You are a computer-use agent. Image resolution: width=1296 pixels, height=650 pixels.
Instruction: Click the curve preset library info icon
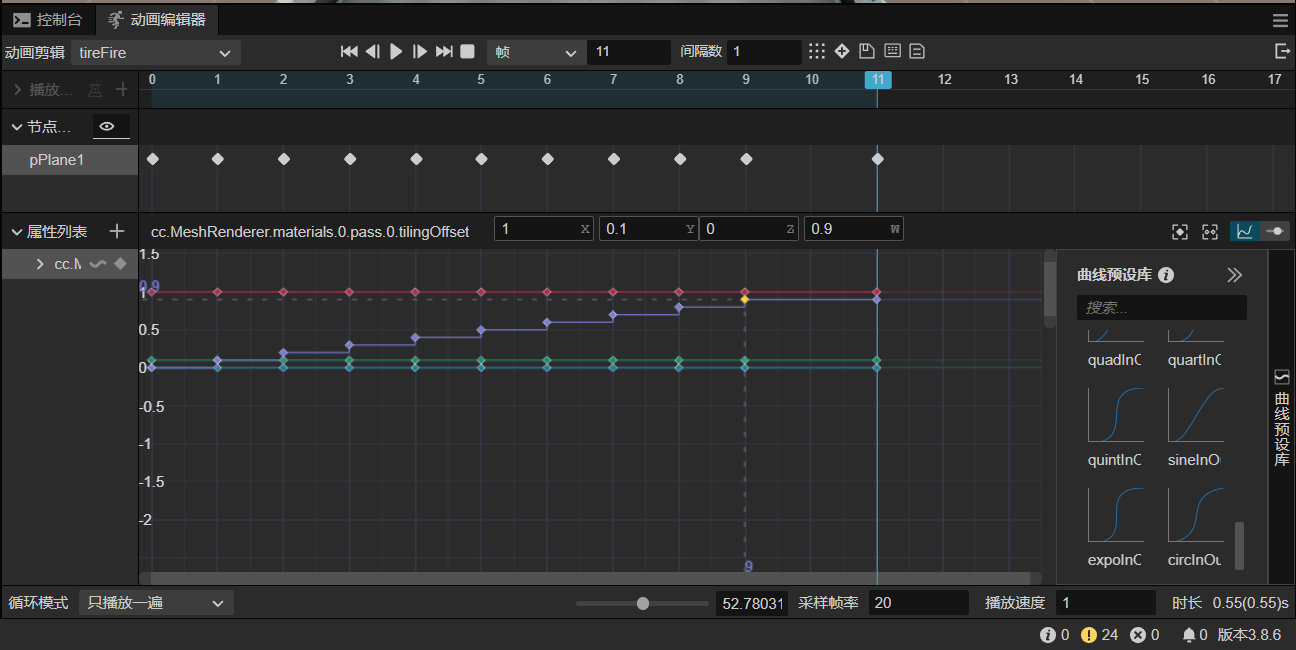point(1166,275)
